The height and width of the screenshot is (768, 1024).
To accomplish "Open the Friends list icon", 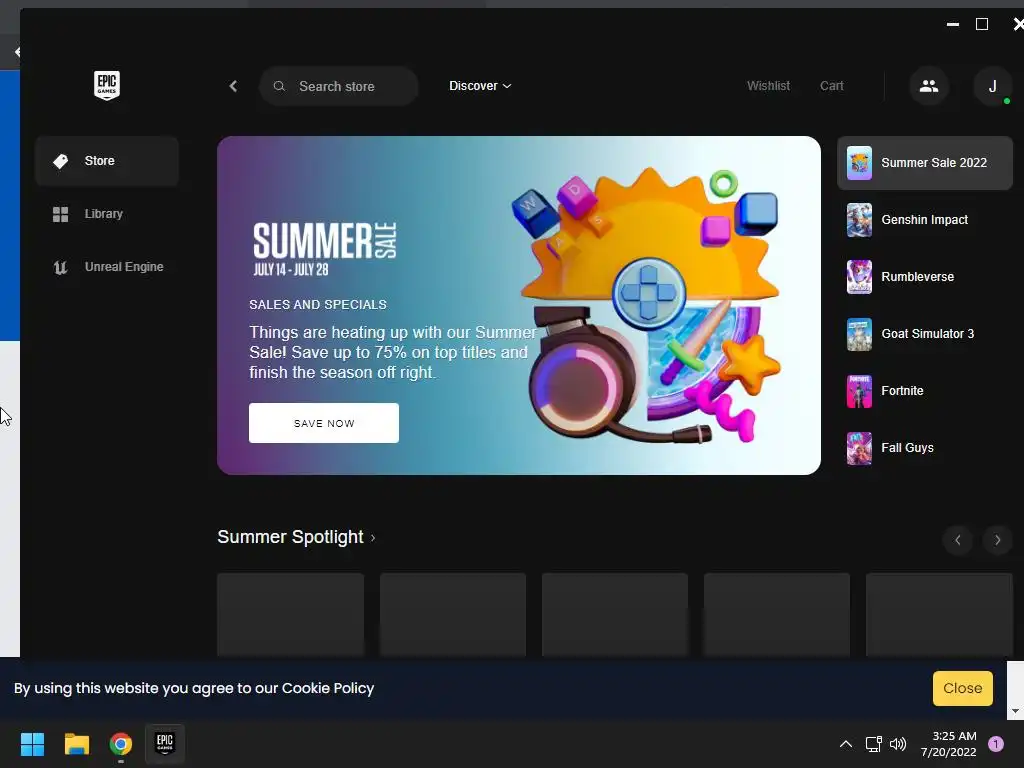I will click(x=929, y=86).
